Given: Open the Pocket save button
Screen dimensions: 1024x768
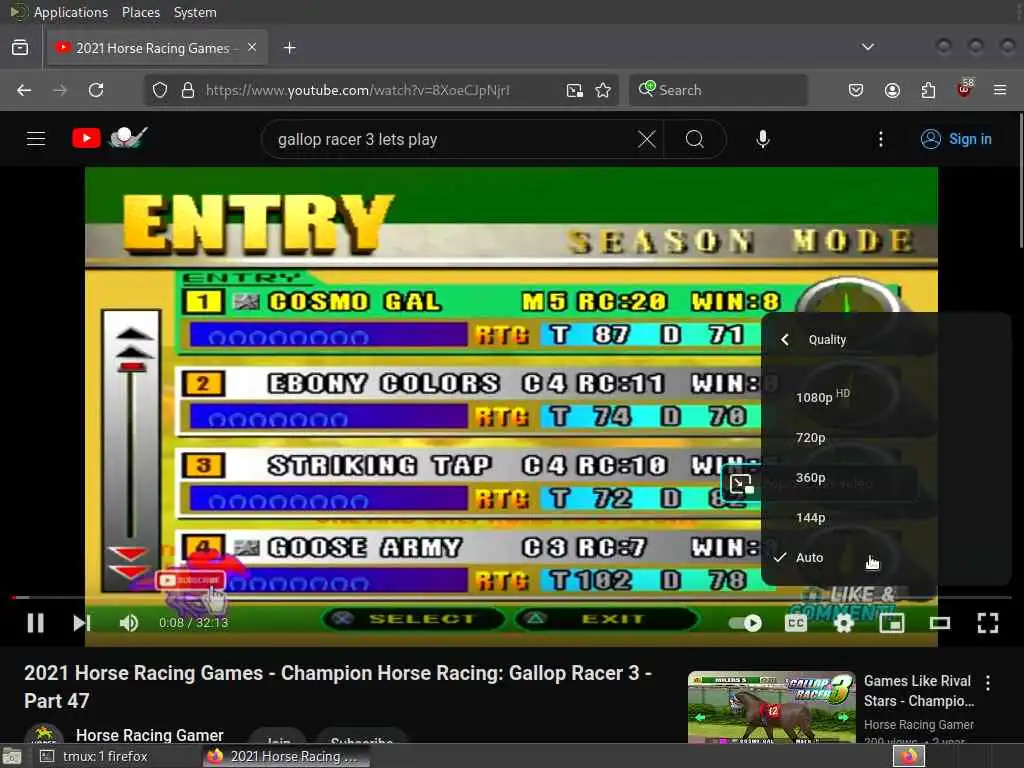Looking at the screenshot, I should point(856,90).
